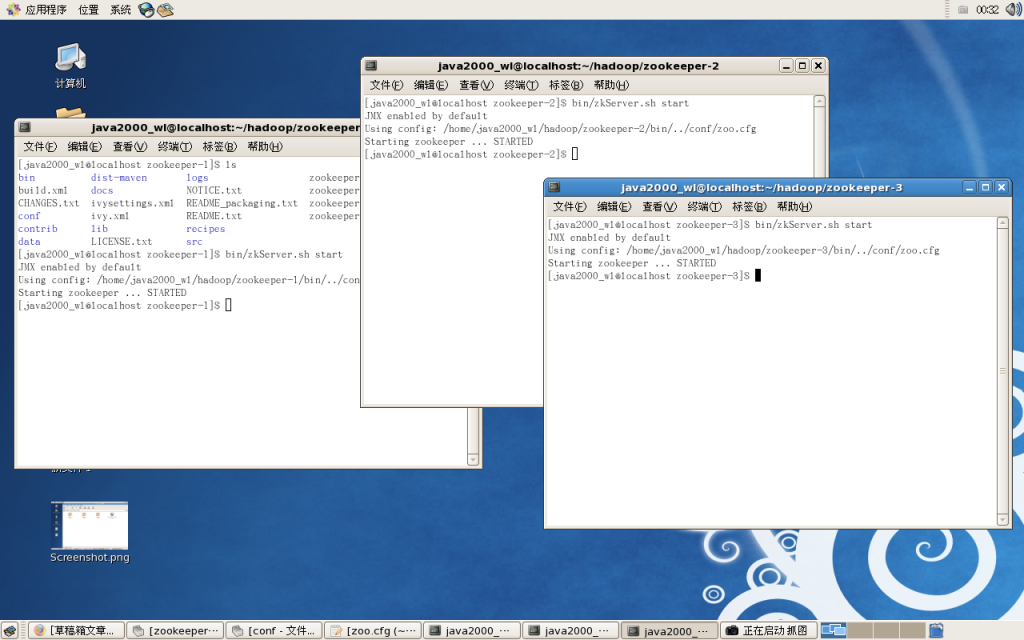
Task: Click scroll-up arrow in zookeeper-3 terminal
Action: coord(1003,223)
